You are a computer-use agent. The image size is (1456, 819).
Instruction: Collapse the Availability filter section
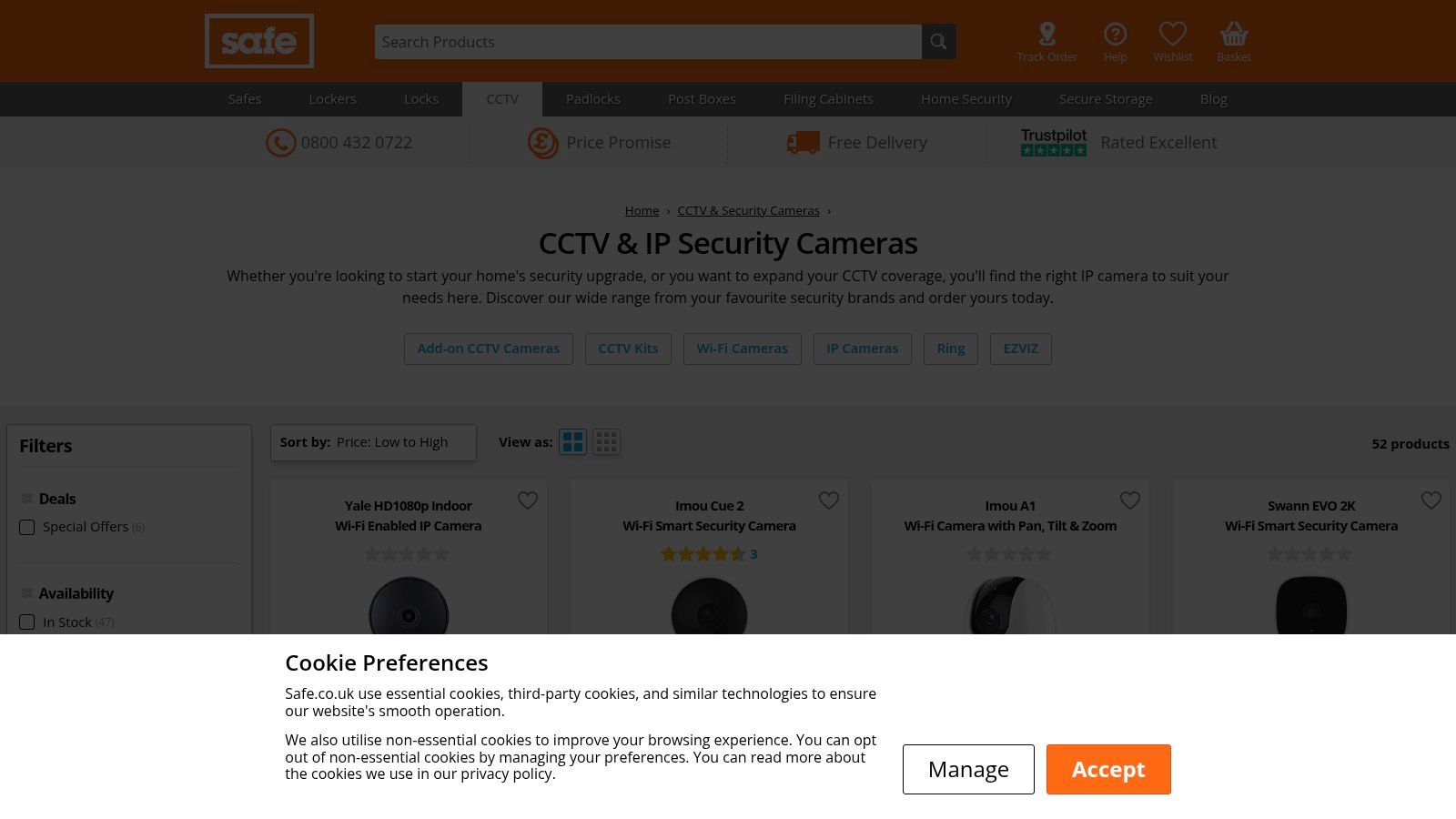(x=27, y=593)
